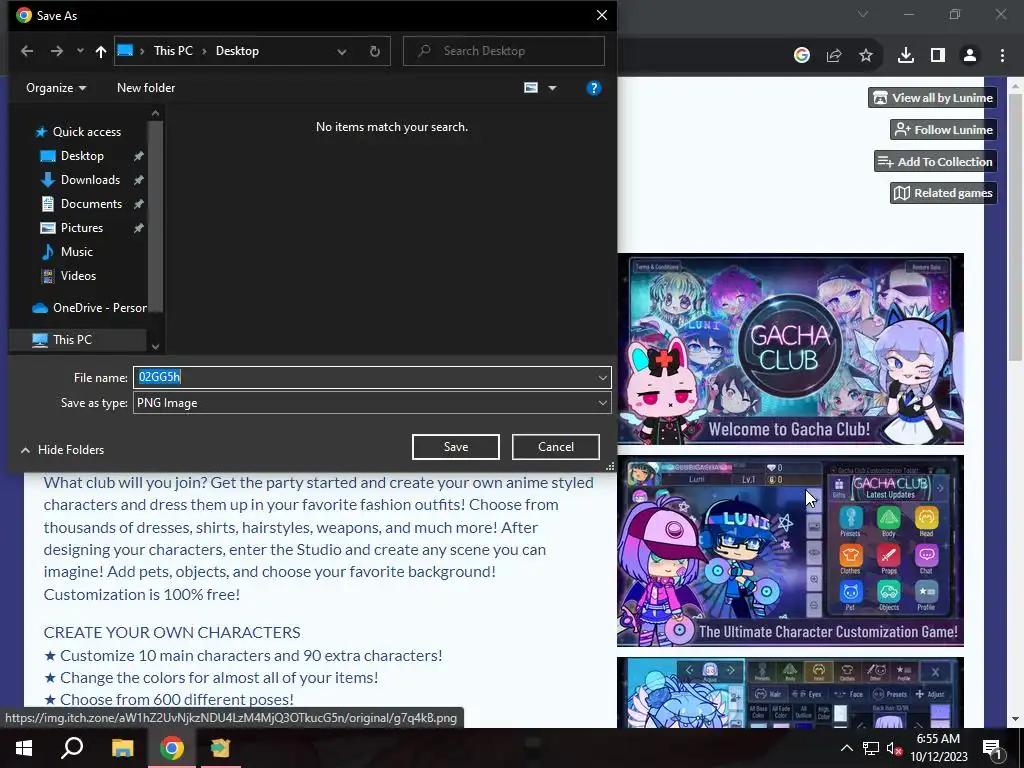
Task: Open the third game screenshot thumbnail
Action: [x=790, y=692]
